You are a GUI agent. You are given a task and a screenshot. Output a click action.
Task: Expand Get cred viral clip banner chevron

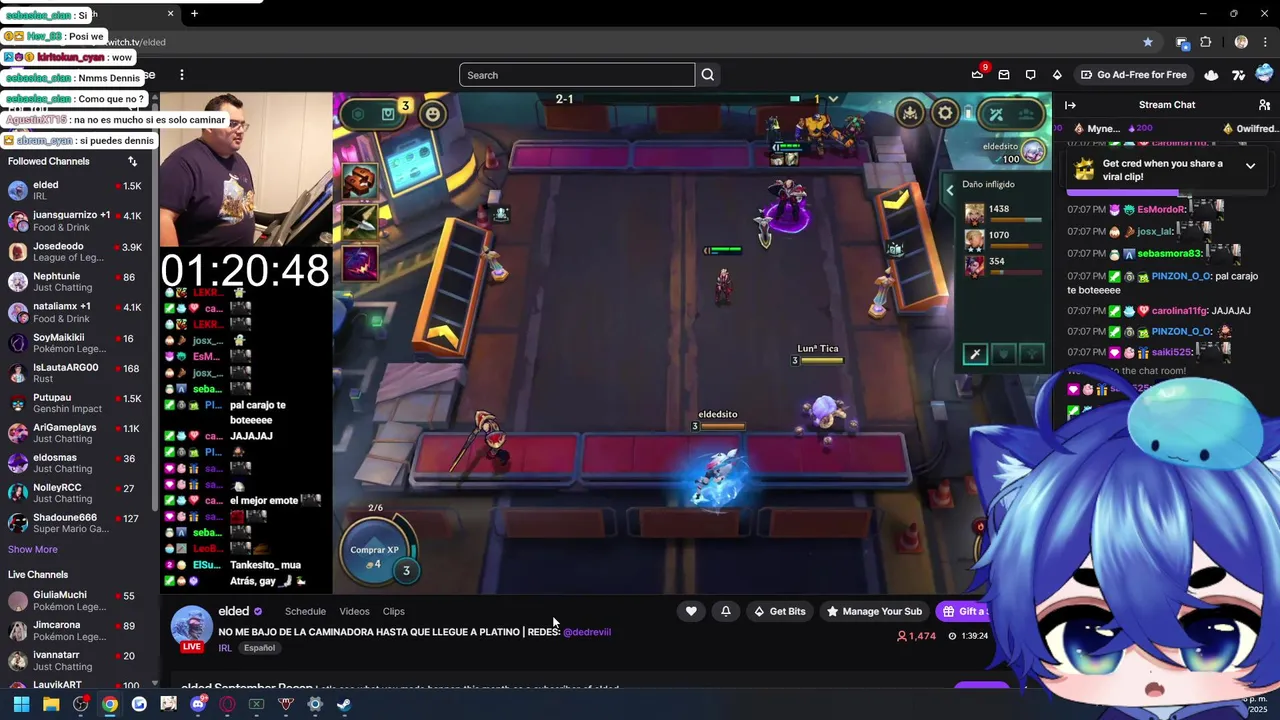pyautogui.click(x=1250, y=166)
